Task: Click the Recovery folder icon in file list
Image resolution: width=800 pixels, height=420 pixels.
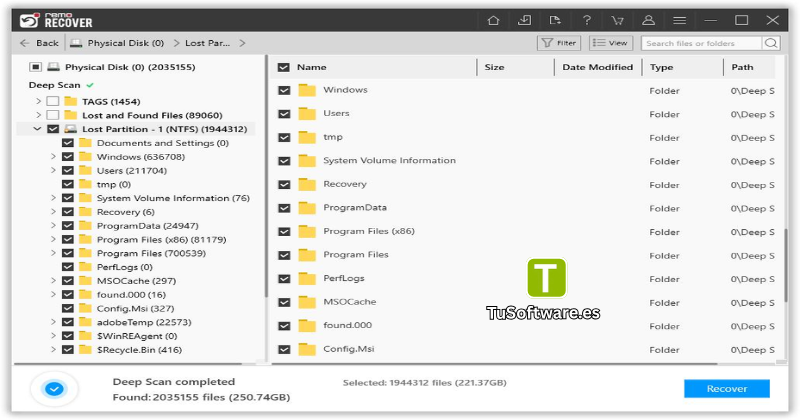Action: pyautogui.click(x=307, y=185)
